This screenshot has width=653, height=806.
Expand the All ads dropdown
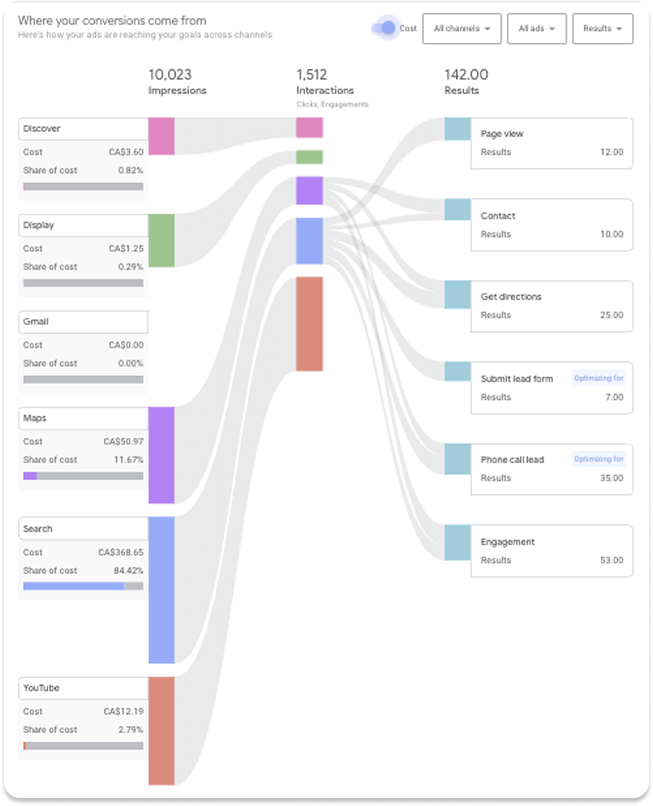[537, 29]
